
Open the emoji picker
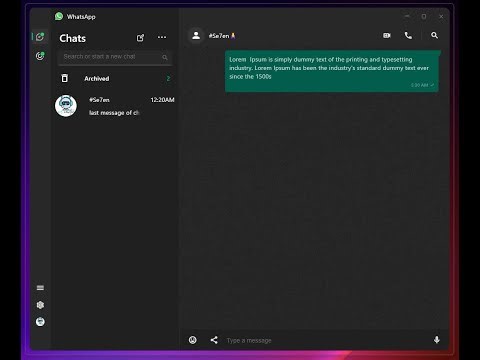[x=193, y=340]
